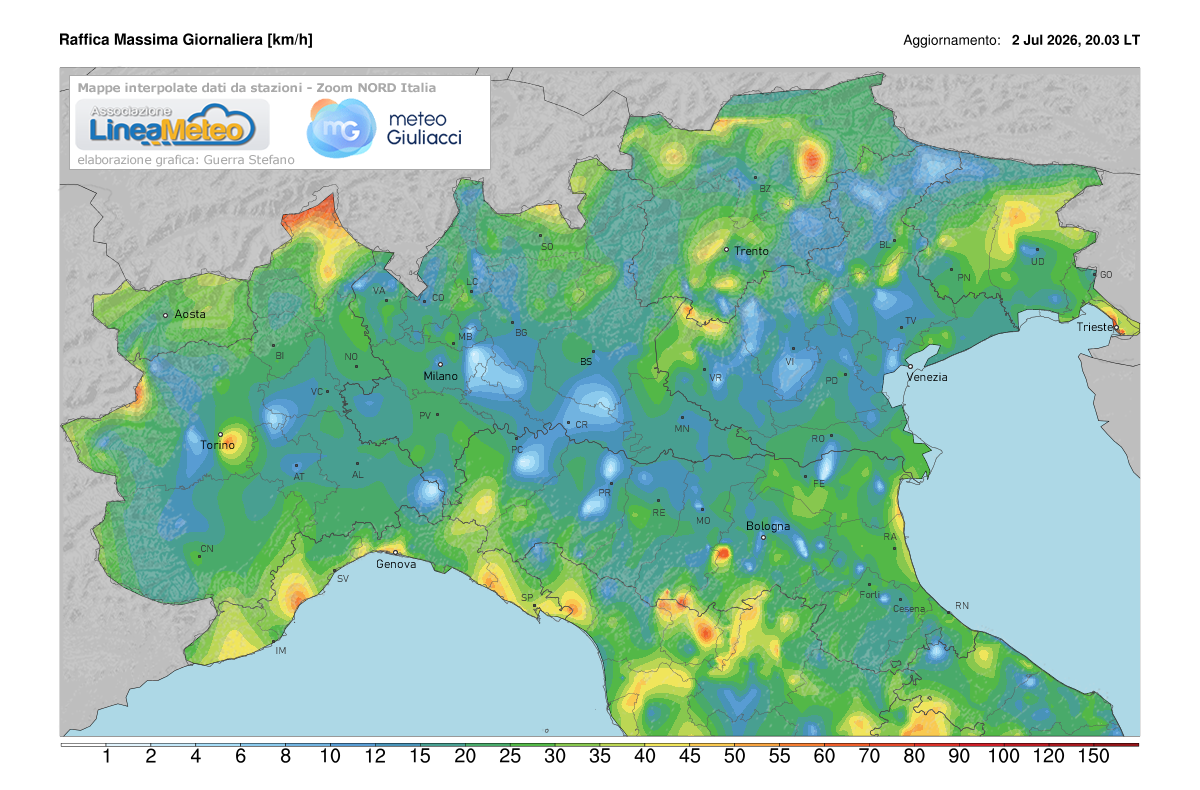Image resolution: width=1200 pixels, height=790 pixels.
Task: Click the AT province label
Action: (298, 477)
